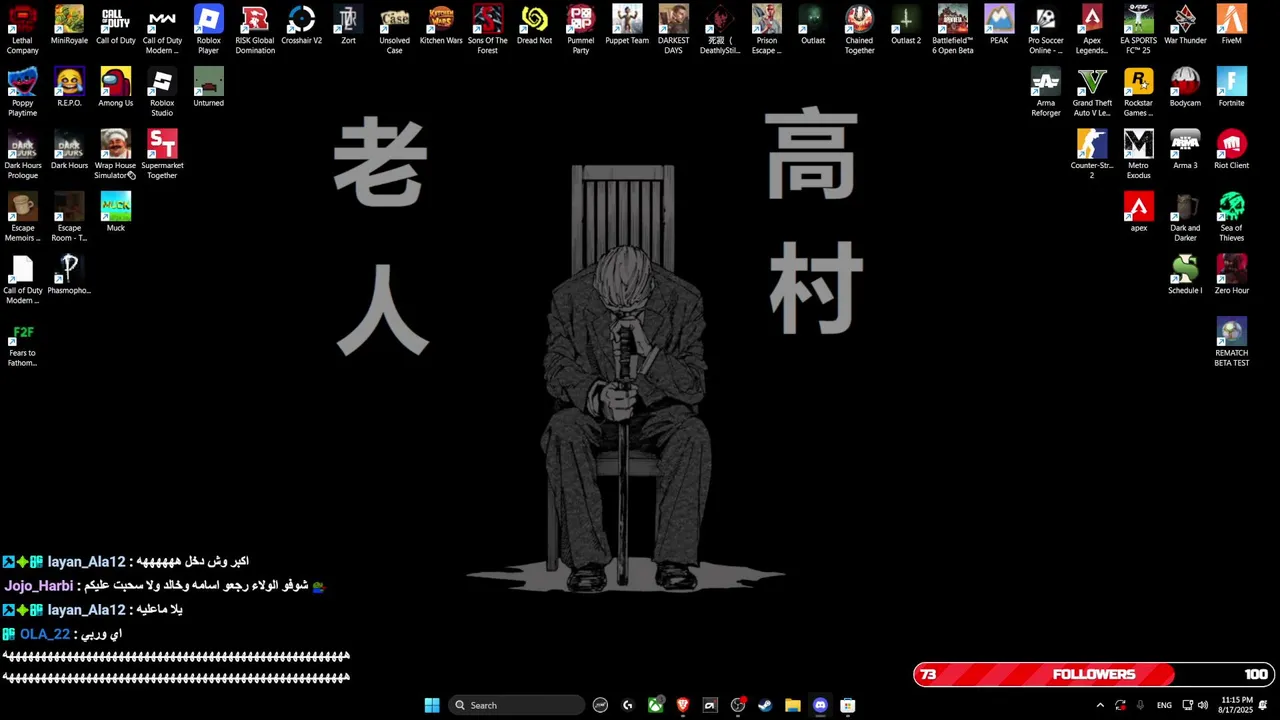Viewport: 1280px width, 720px height.
Task: Launch the Fortnite shortcut
Action: (1231, 88)
